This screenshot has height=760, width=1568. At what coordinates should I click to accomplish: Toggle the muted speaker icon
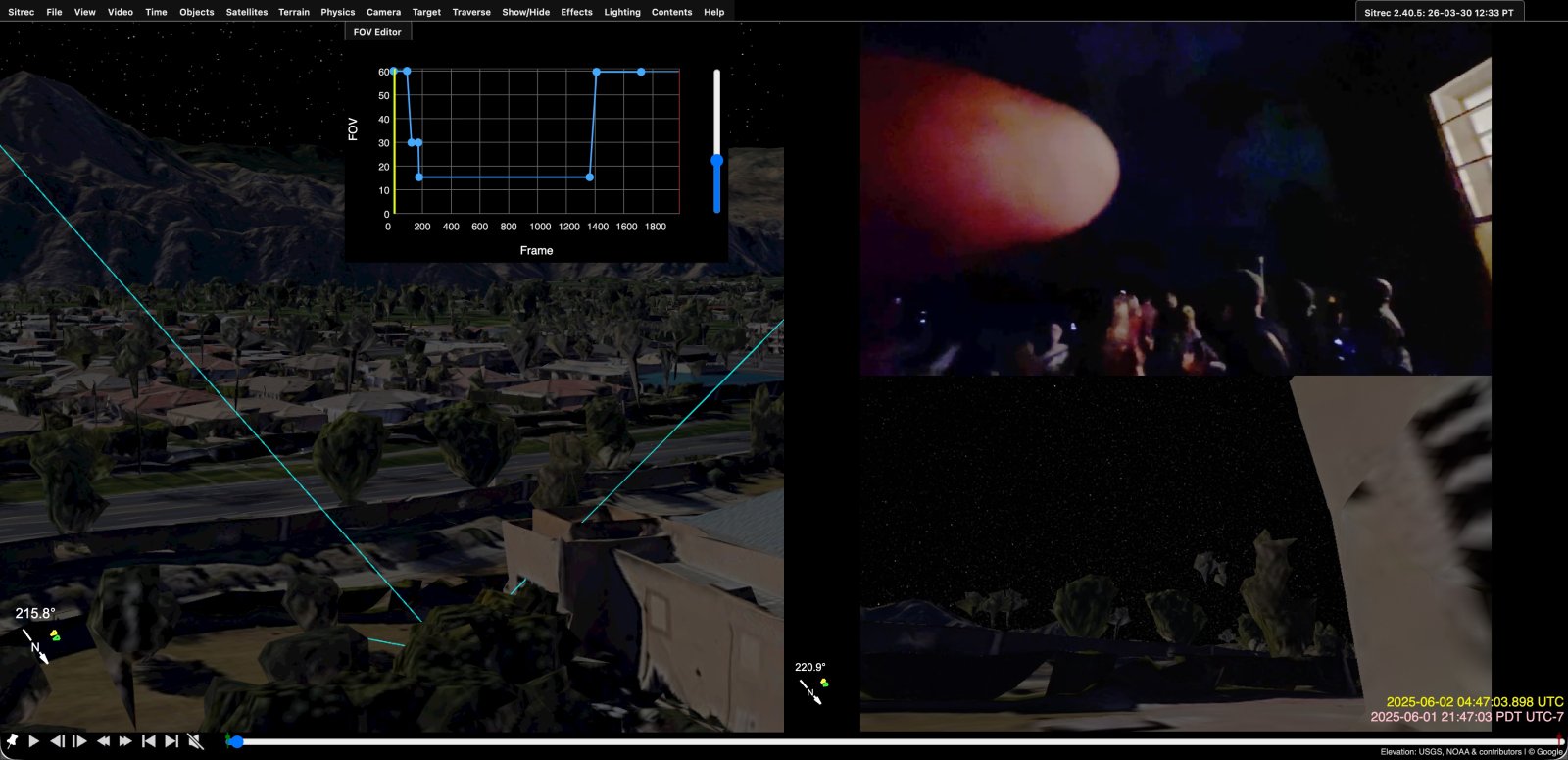(x=195, y=741)
